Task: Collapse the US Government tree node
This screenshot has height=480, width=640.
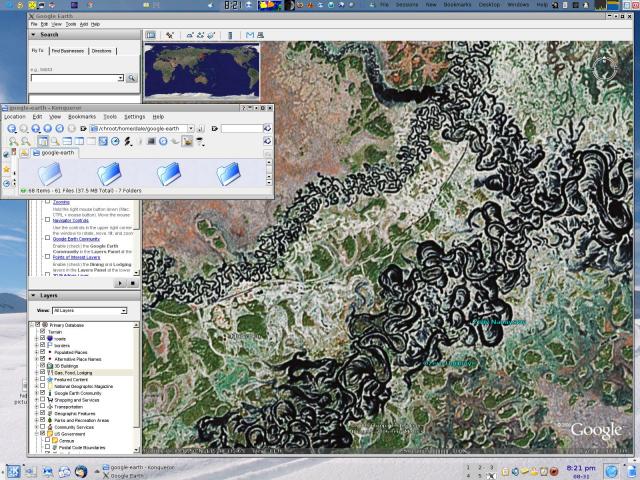Action: [x=36, y=434]
